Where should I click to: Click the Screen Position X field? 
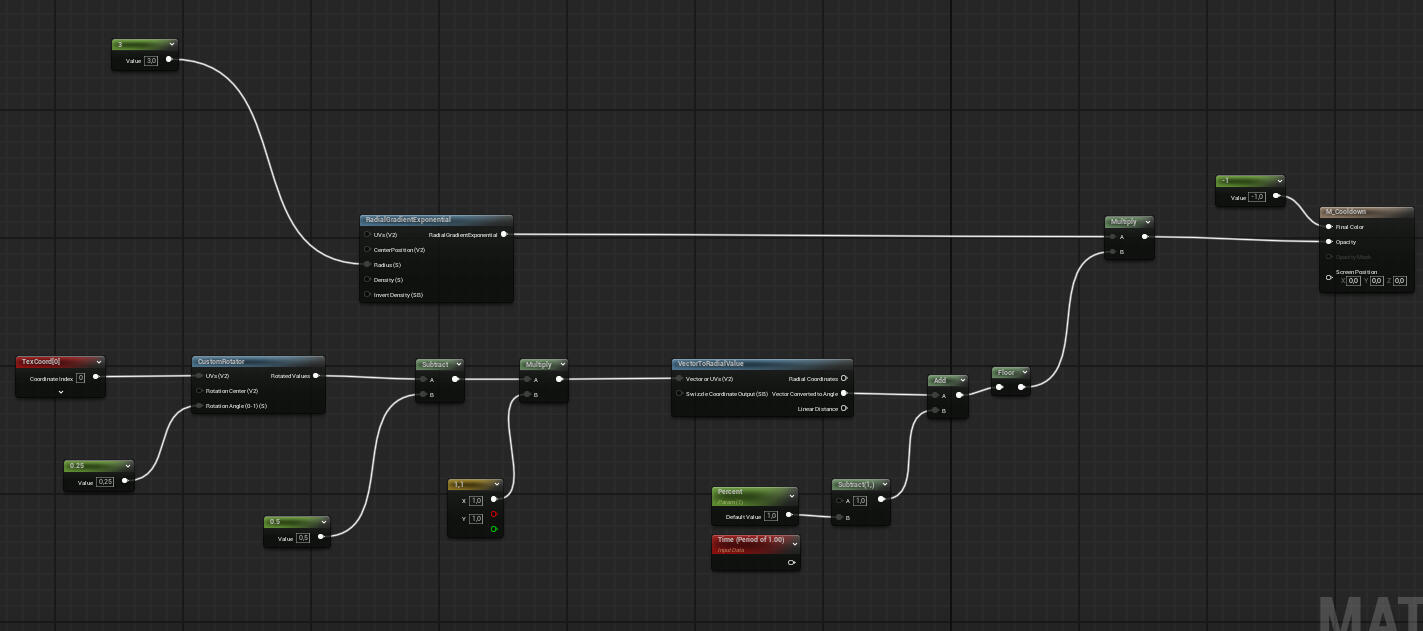(x=1353, y=281)
